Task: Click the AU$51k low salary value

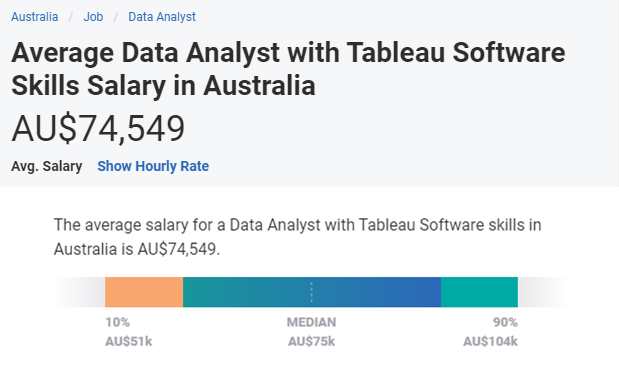Action: point(128,341)
